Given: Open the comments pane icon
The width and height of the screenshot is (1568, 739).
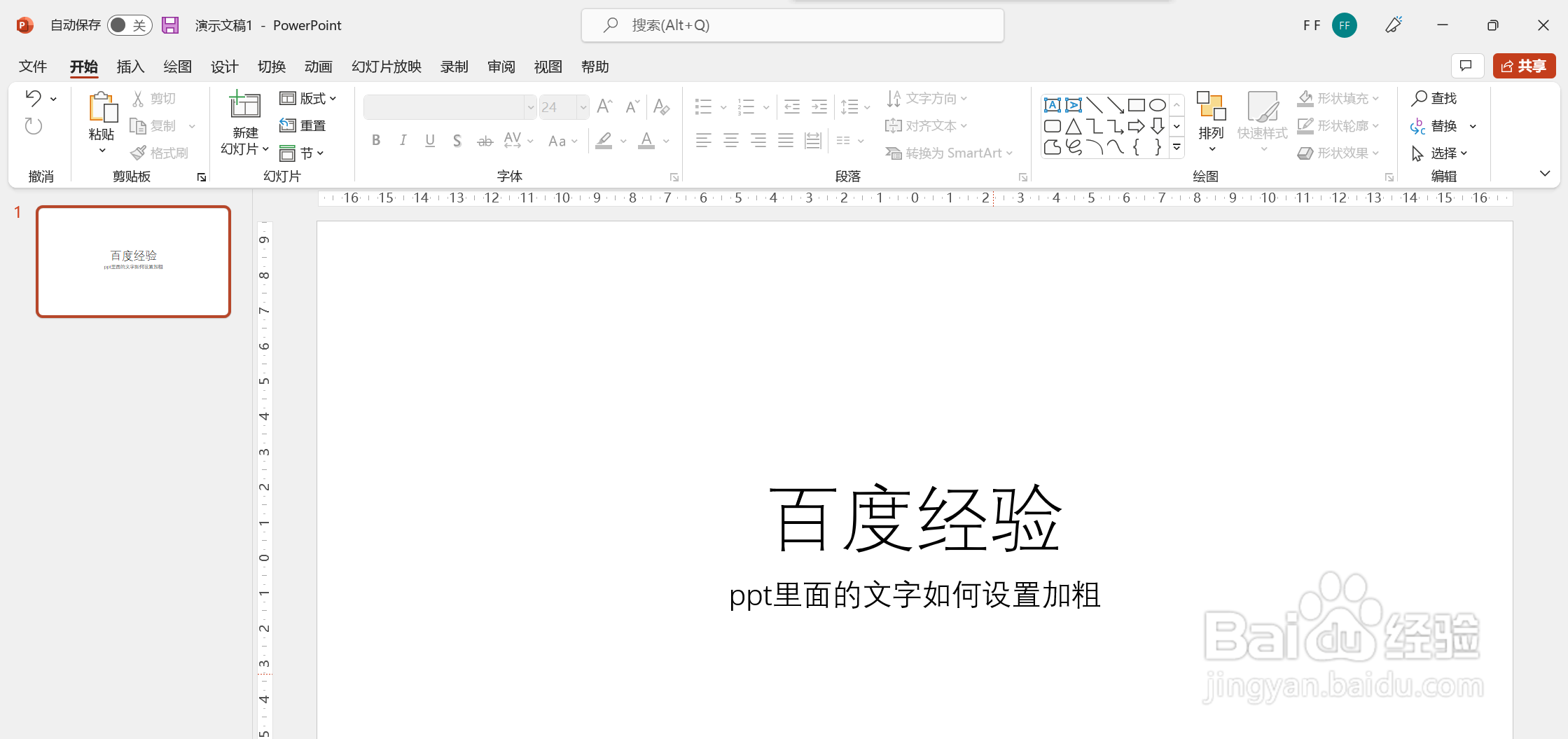Looking at the screenshot, I should click(x=1466, y=66).
